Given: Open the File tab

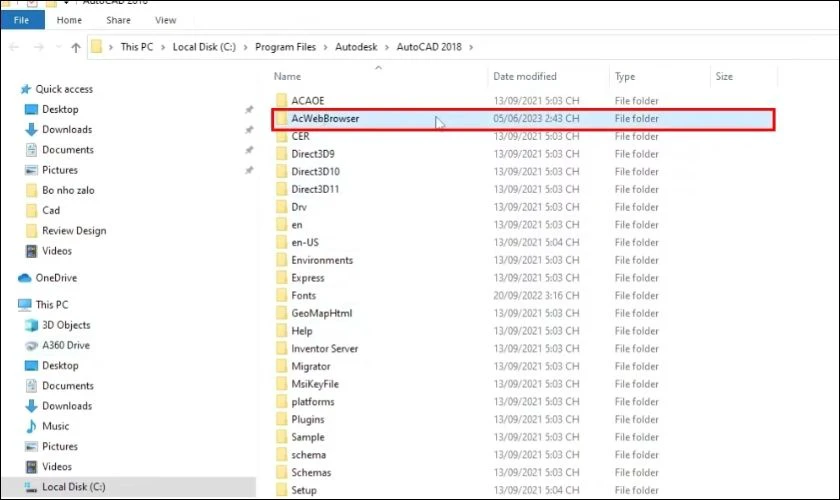Looking at the screenshot, I should tap(22, 20).
